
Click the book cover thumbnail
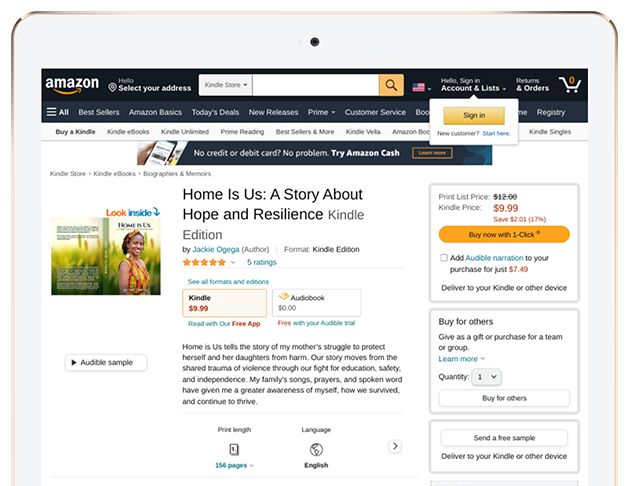click(x=106, y=257)
